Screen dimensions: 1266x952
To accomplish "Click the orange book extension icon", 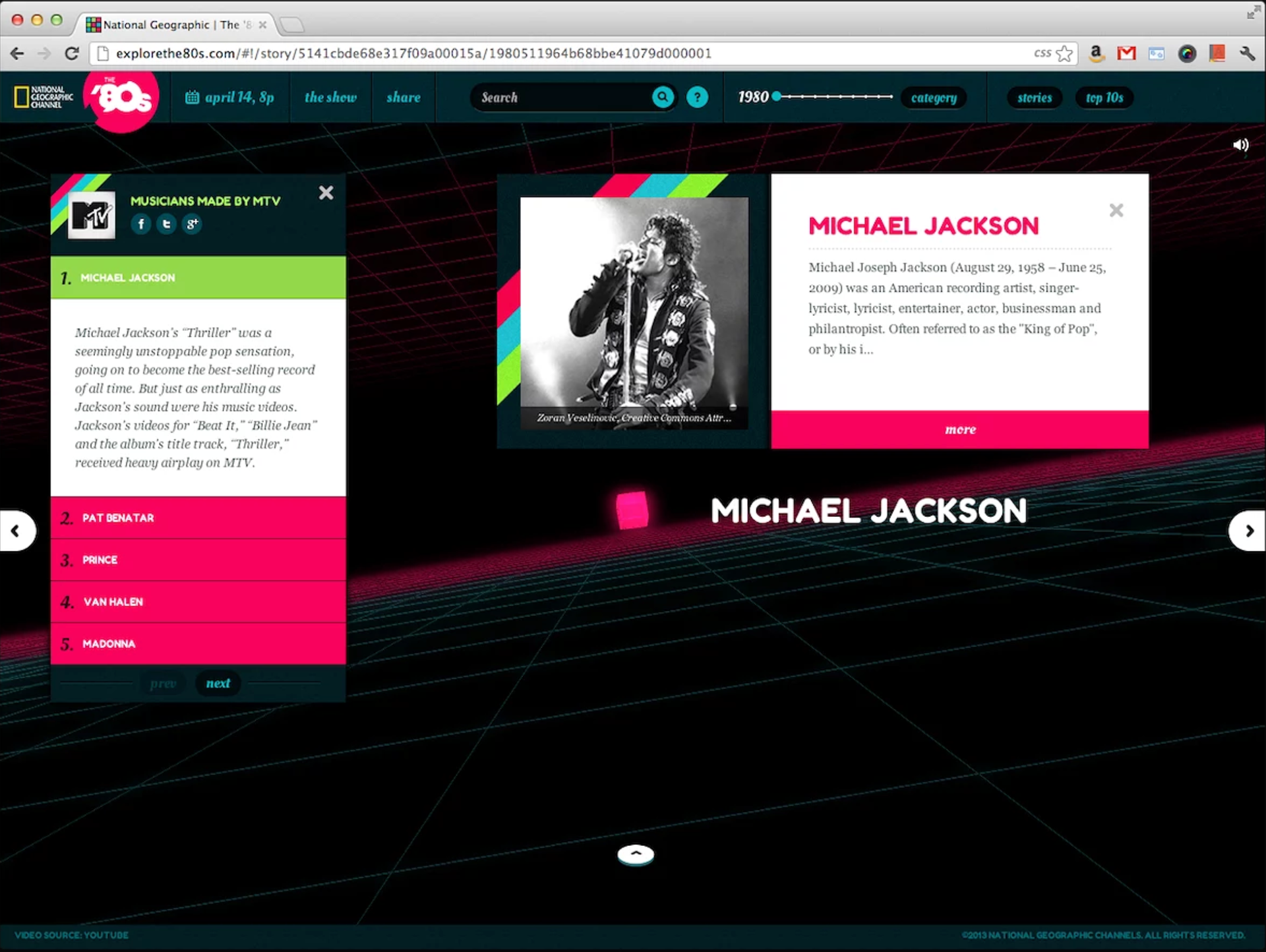I will coord(1217,53).
